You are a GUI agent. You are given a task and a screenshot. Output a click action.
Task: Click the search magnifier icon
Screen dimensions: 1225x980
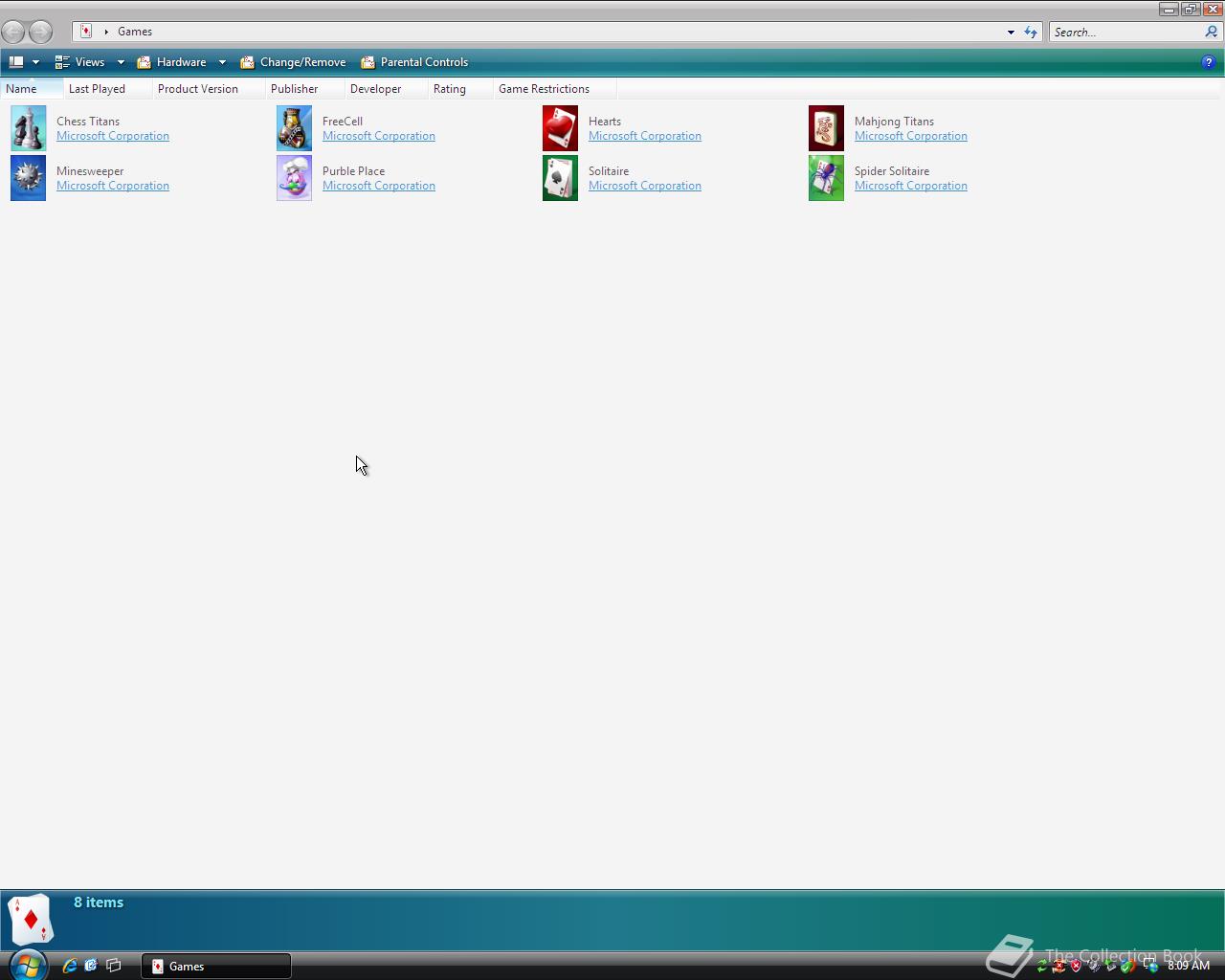[x=1211, y=32]
